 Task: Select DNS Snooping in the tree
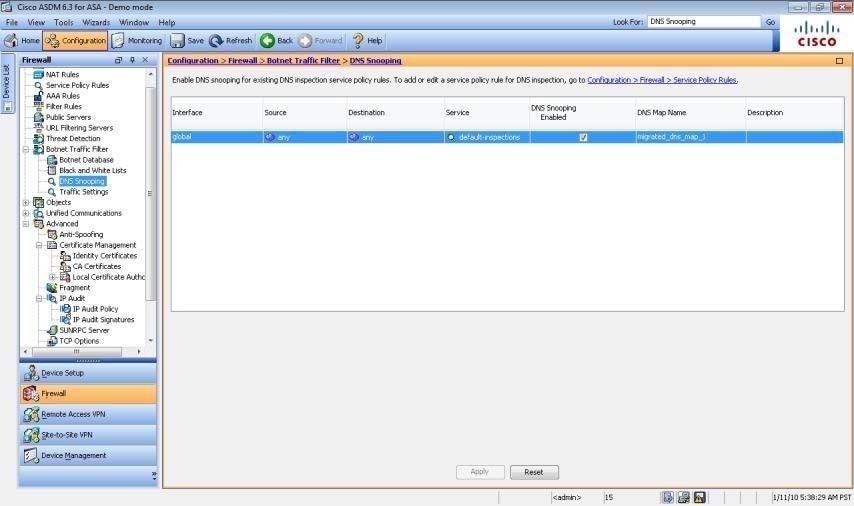click(x=82, y=181)
